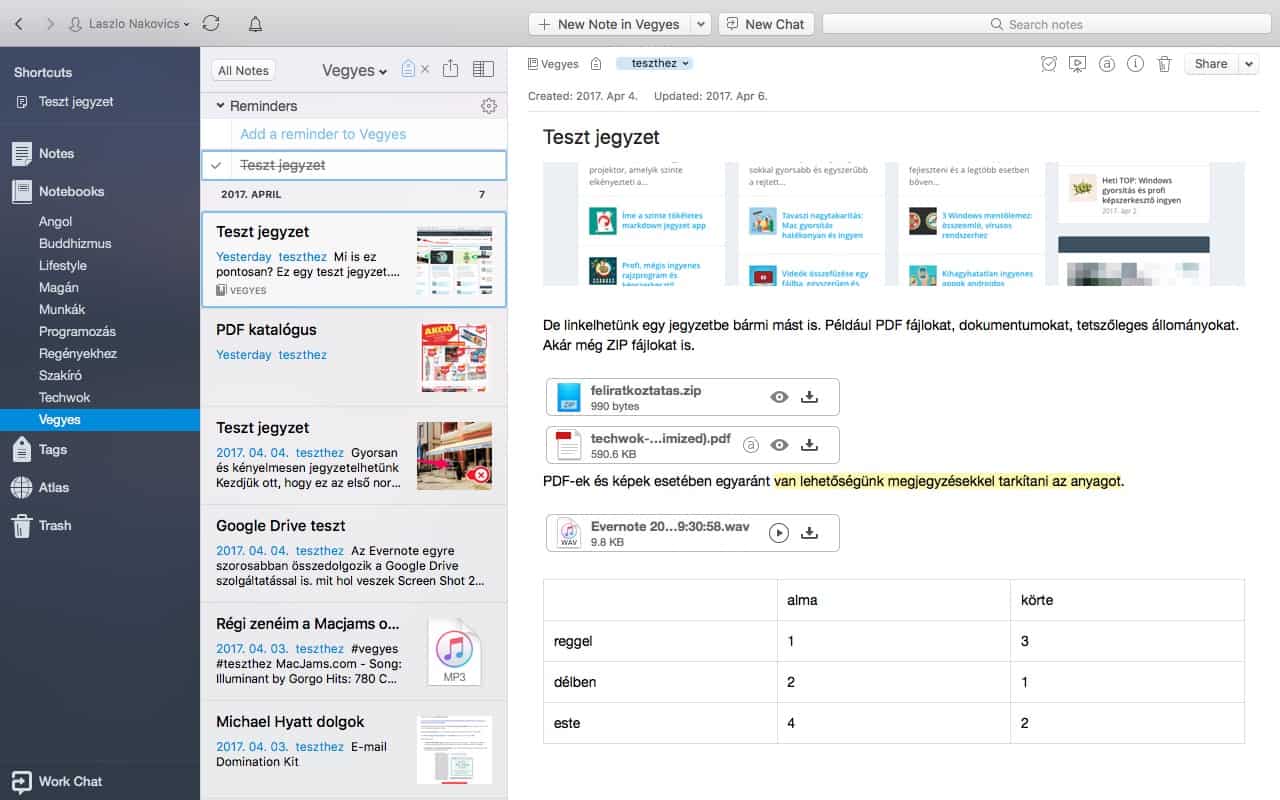Select the Vegyes notebook in sidebar
The height and width of the screenshot is (800, 1280).
point(100,420)
